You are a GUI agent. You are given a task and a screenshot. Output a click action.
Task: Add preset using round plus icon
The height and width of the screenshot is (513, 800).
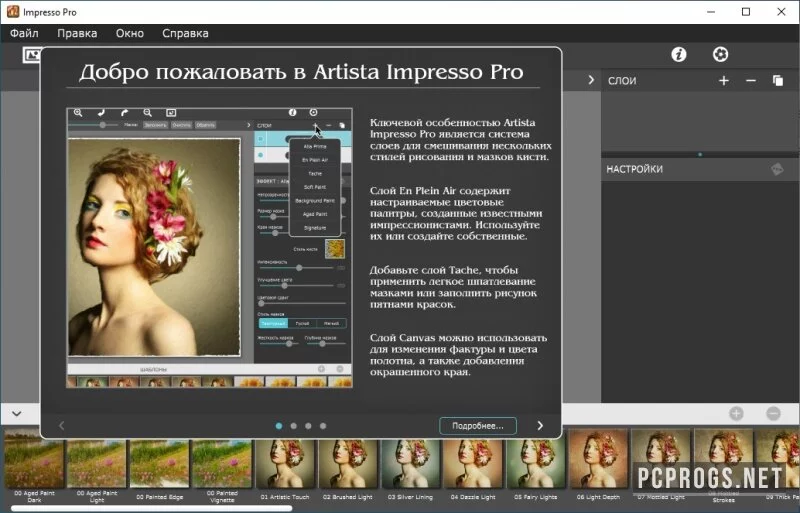click(736, 413)
